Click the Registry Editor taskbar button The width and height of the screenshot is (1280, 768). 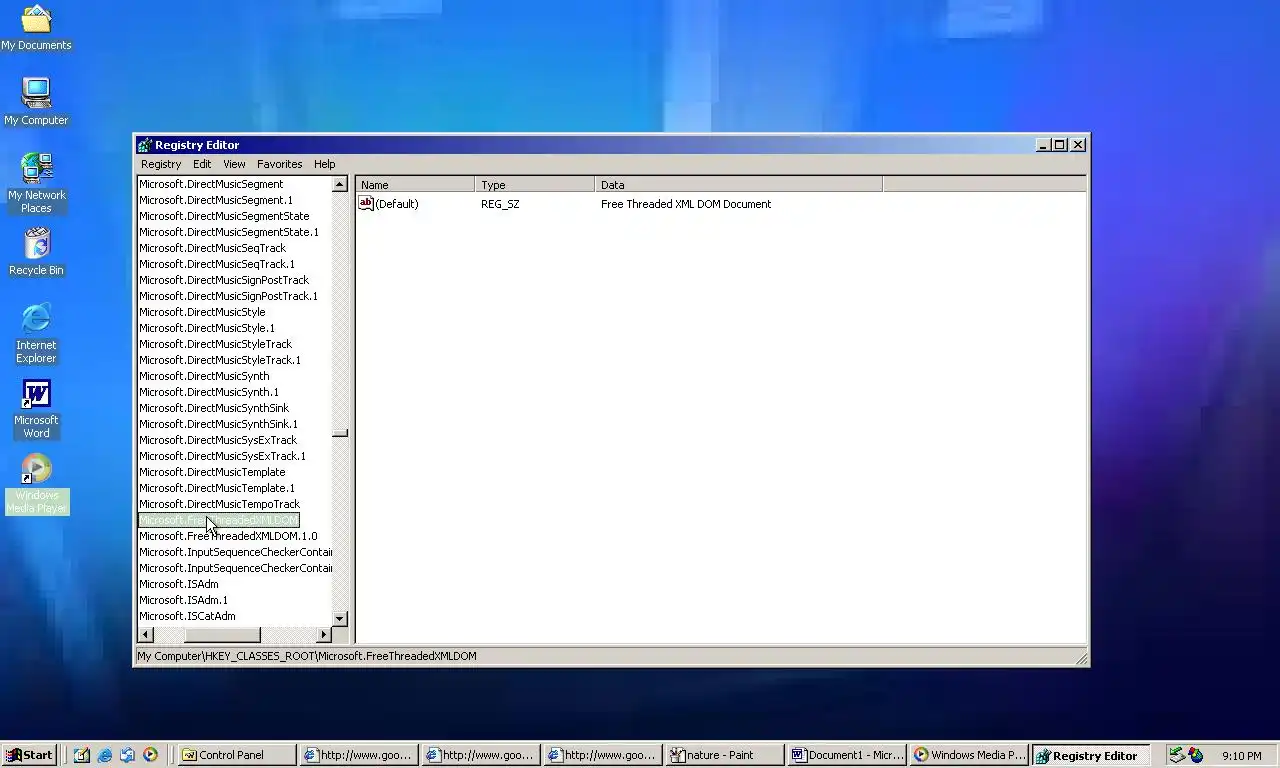[1091, 755]
